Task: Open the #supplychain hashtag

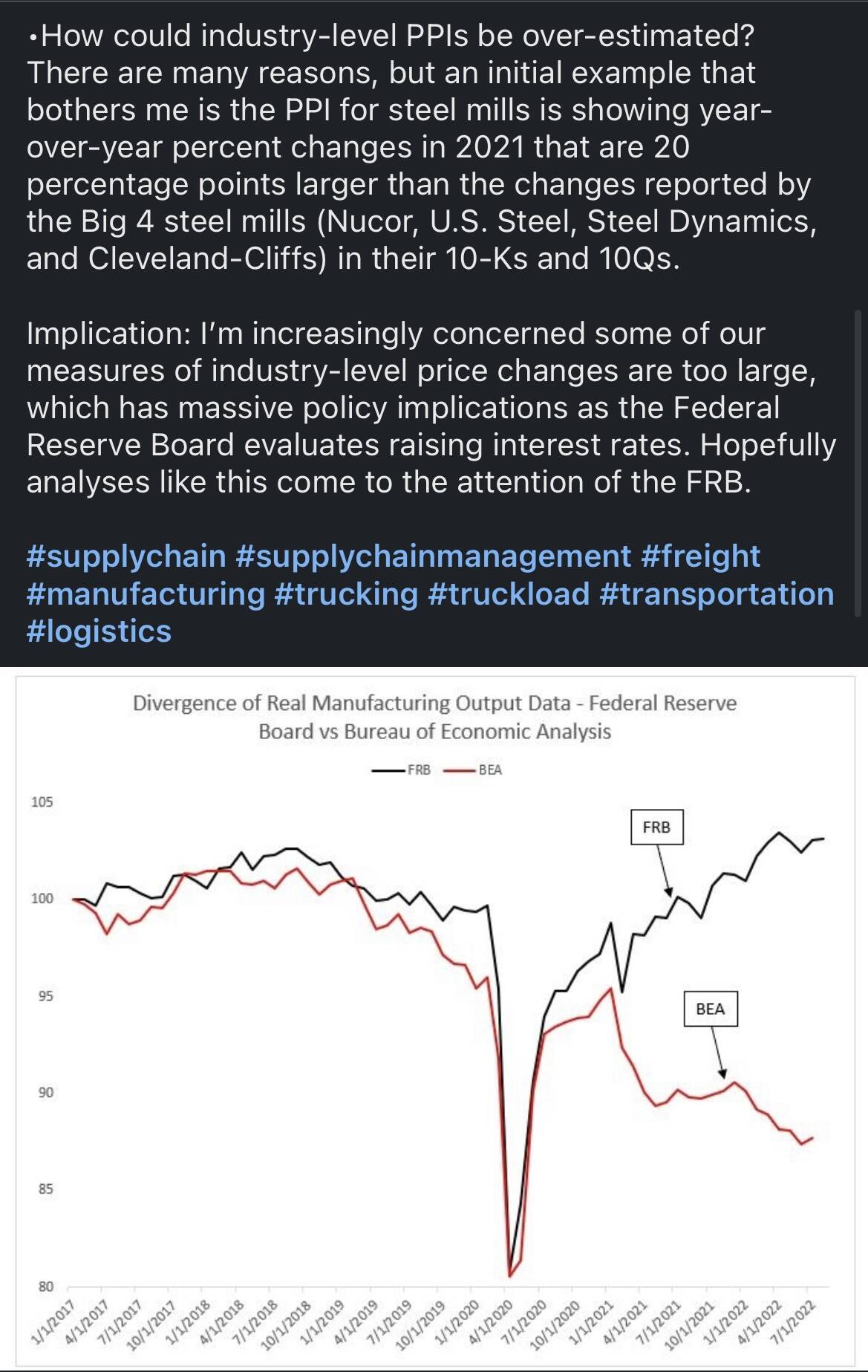Action: (x=126, y=556)
